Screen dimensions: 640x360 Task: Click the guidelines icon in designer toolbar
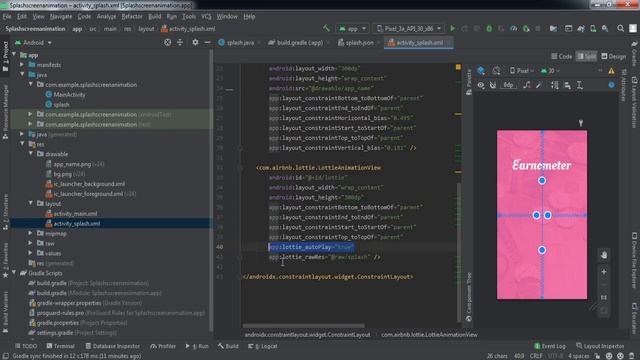(x=580, y=85)
